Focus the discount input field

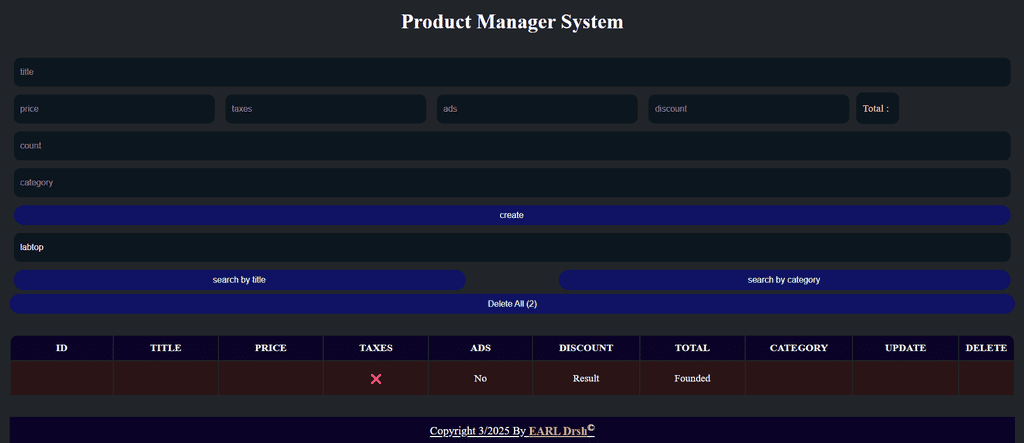pos(748,109)
